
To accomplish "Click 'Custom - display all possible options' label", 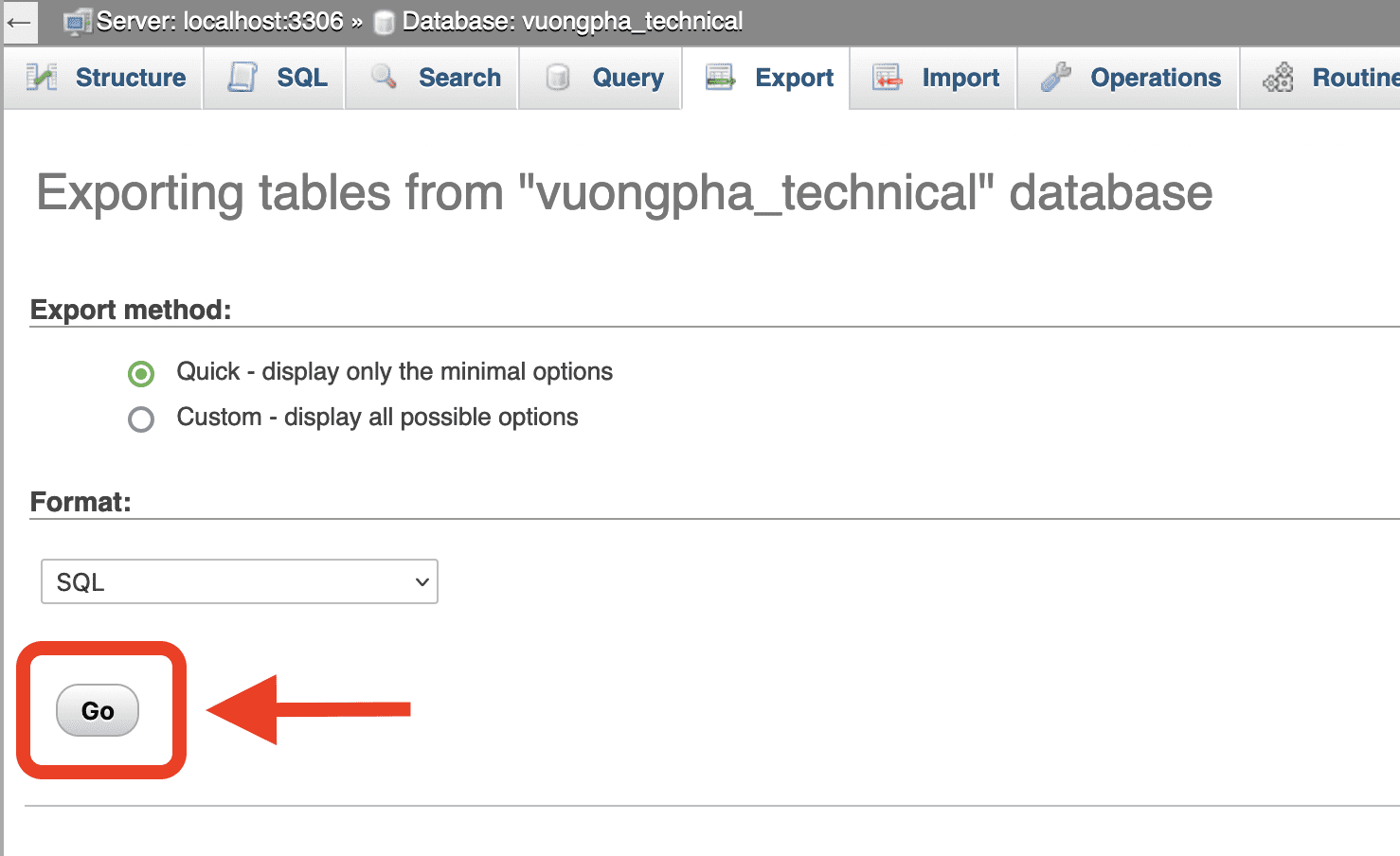I will pyautogui.click(x=377, y=418).
